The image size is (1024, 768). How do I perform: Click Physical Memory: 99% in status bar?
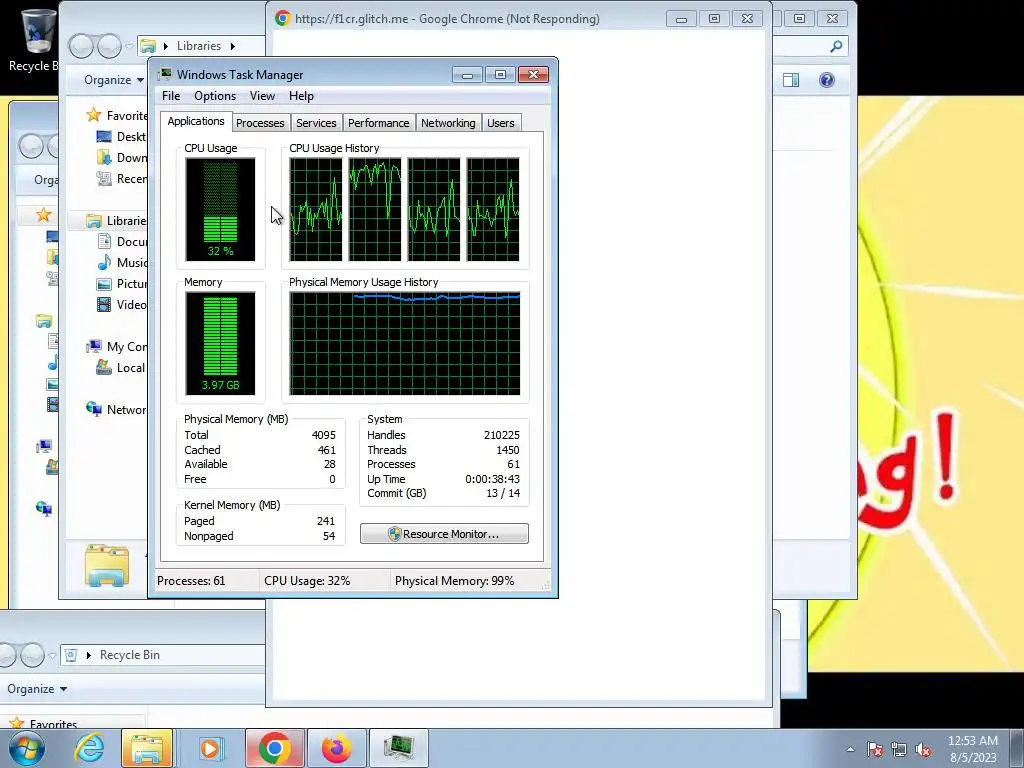click(x=455, y=581)
